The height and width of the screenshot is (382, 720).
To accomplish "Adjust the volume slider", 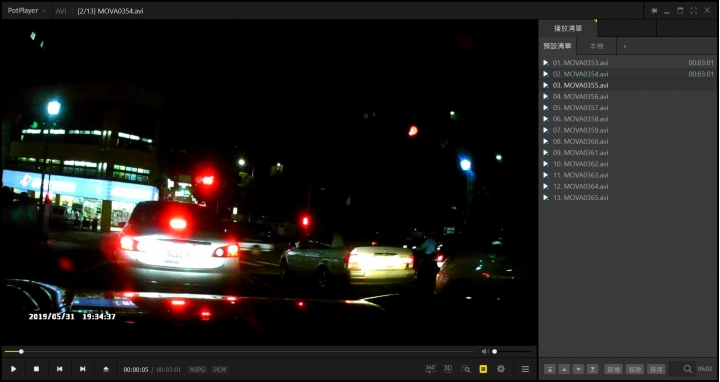I will pyautogui.click(x=512, y=352).
